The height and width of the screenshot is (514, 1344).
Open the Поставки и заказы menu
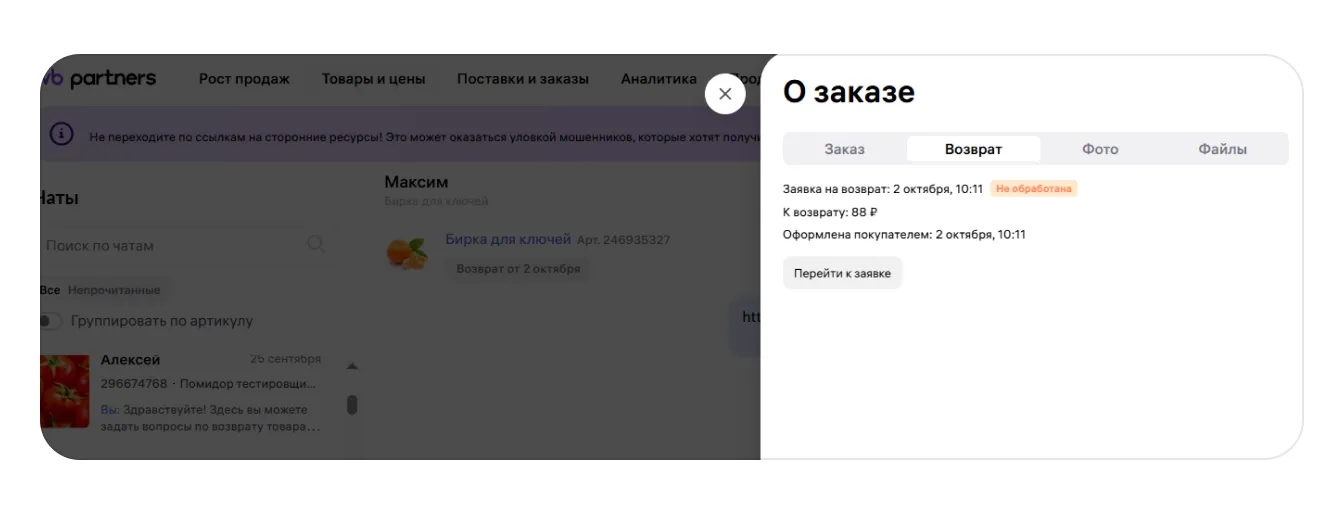523,79
